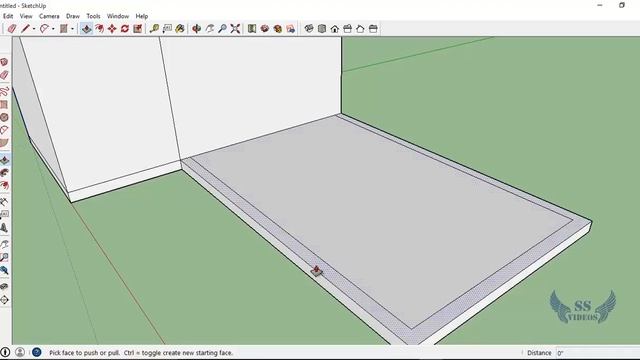Select the Eraser tool in top toolbar
The height and width of the screenshot is (360, 640).
click(12, 29)
